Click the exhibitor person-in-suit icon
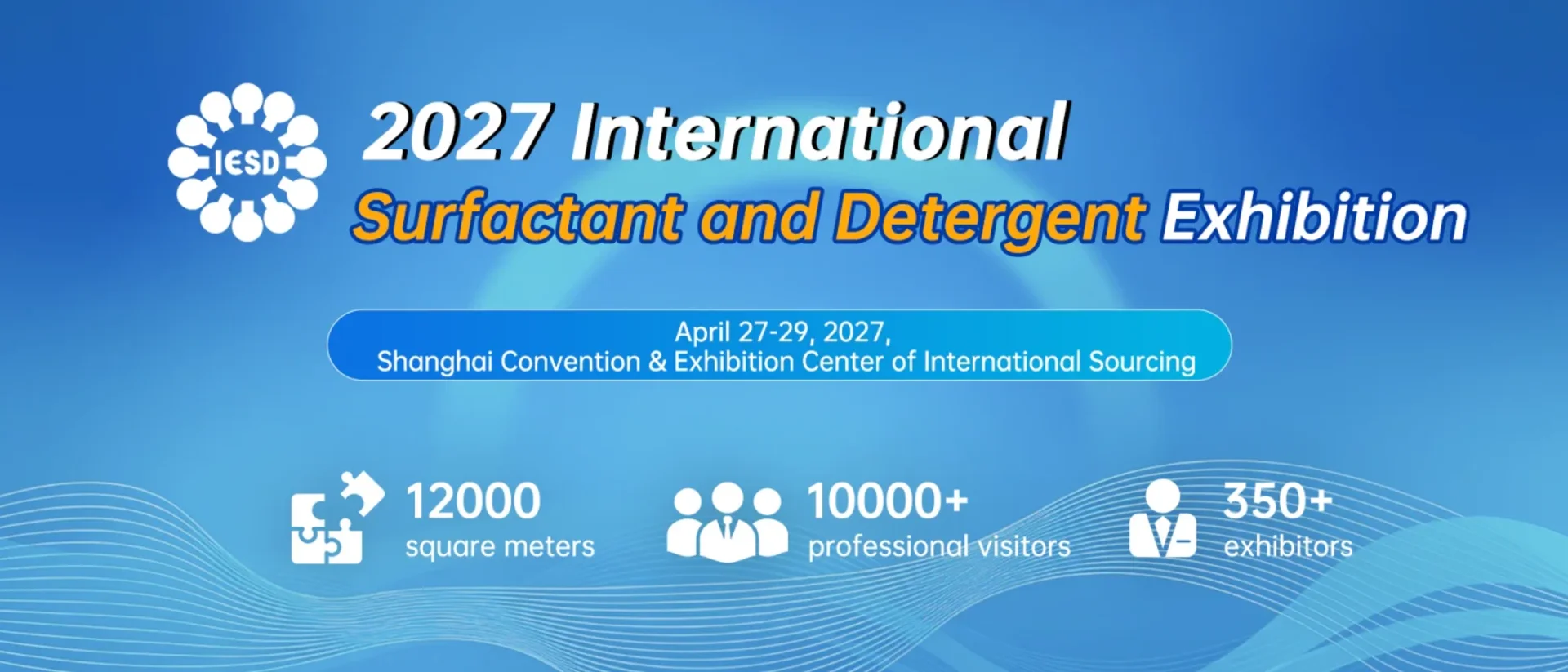This screenshot has height=672, width=1568. [x=1163, y=518]
